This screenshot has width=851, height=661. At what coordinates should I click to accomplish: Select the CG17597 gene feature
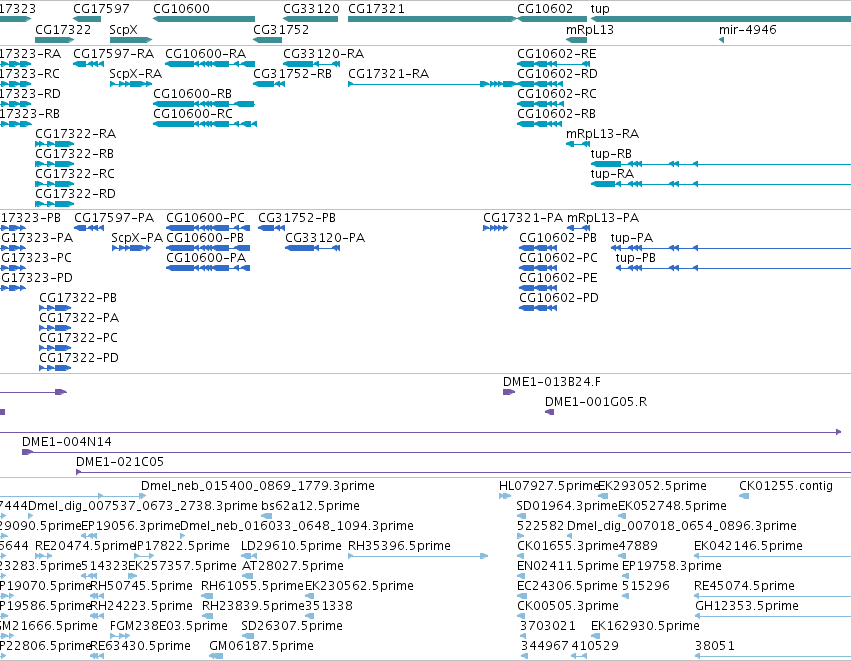coord(87,19)
